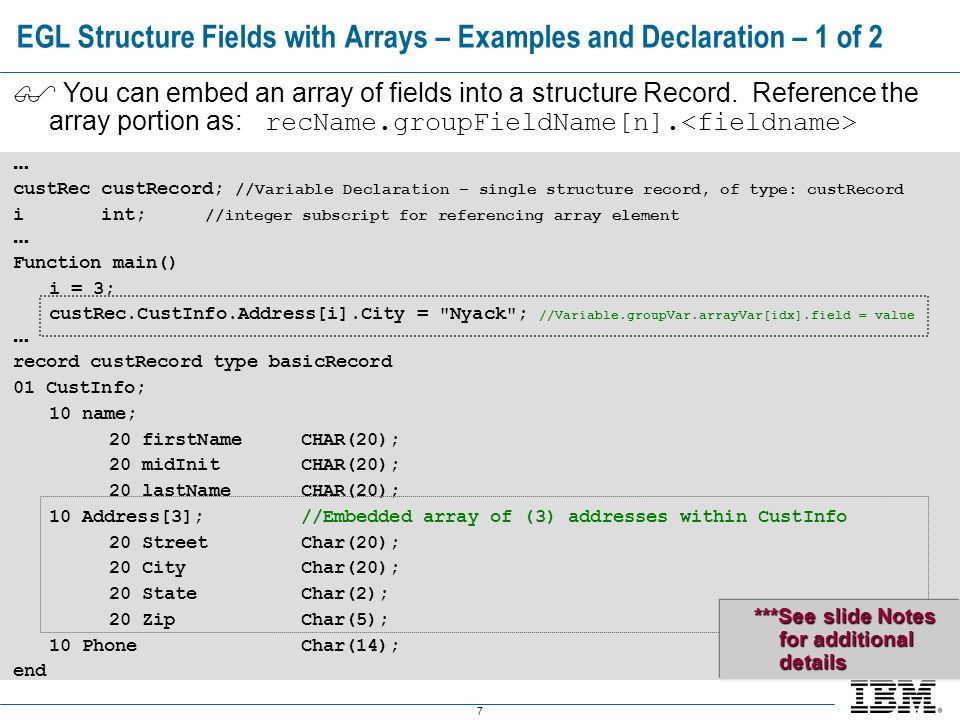The height and width of the screenshot is (720, 960).
Task: Click the field '20 firstName'
Action: tap(176, 439)
